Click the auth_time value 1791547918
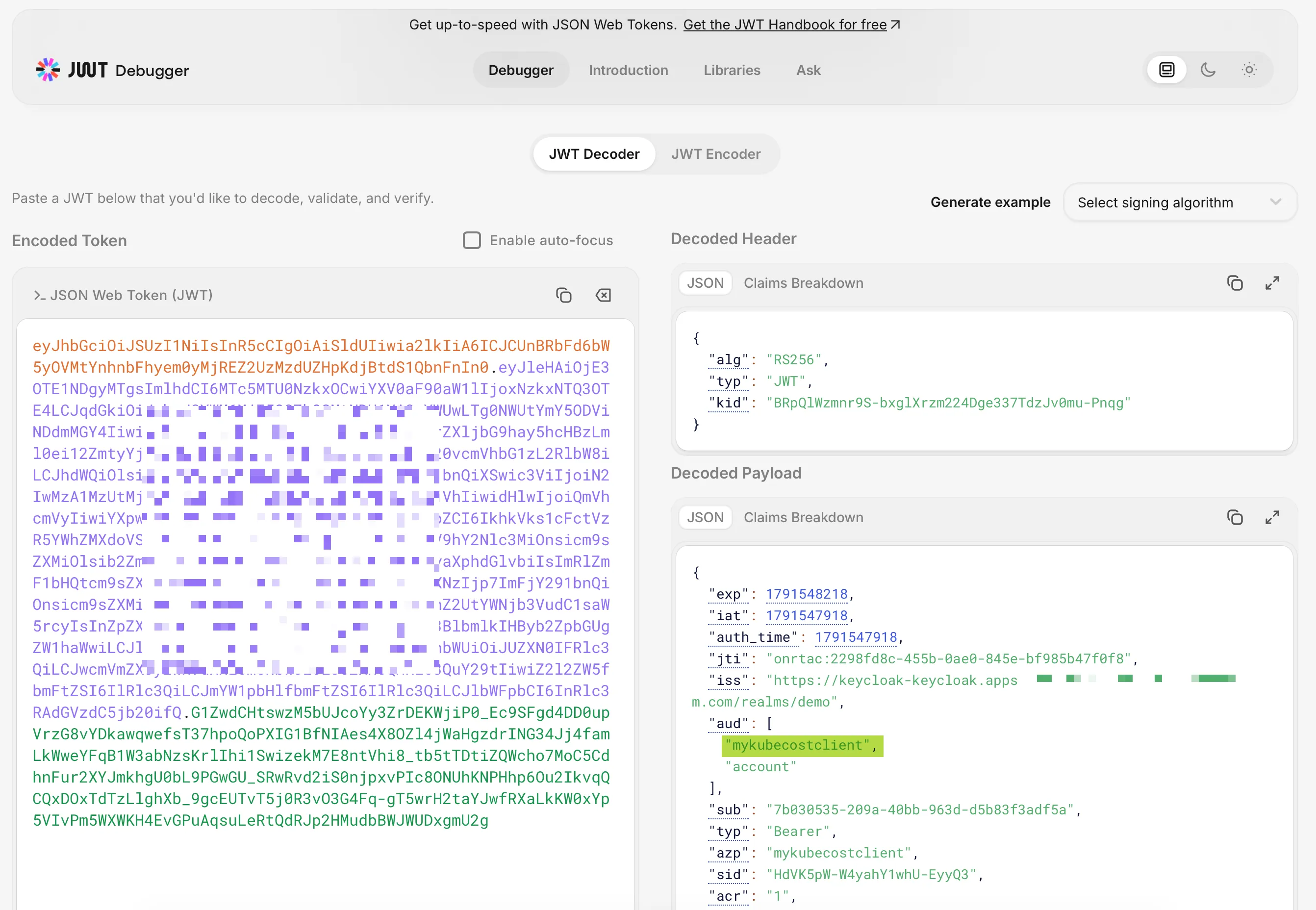Viewport: 1316px width, 910px height. pyautogui.click(x=855, y=637)
